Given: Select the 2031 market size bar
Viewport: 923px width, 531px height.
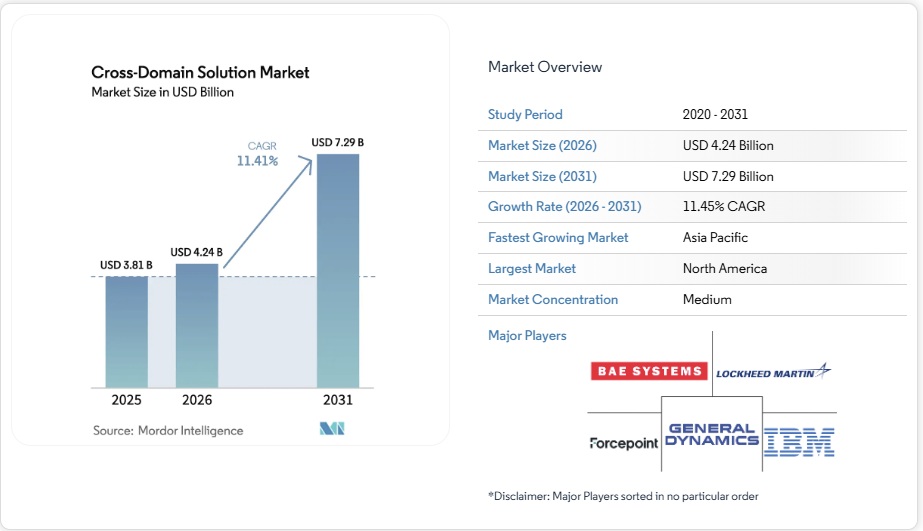Looking at the screenshot, I should point(337,270).
